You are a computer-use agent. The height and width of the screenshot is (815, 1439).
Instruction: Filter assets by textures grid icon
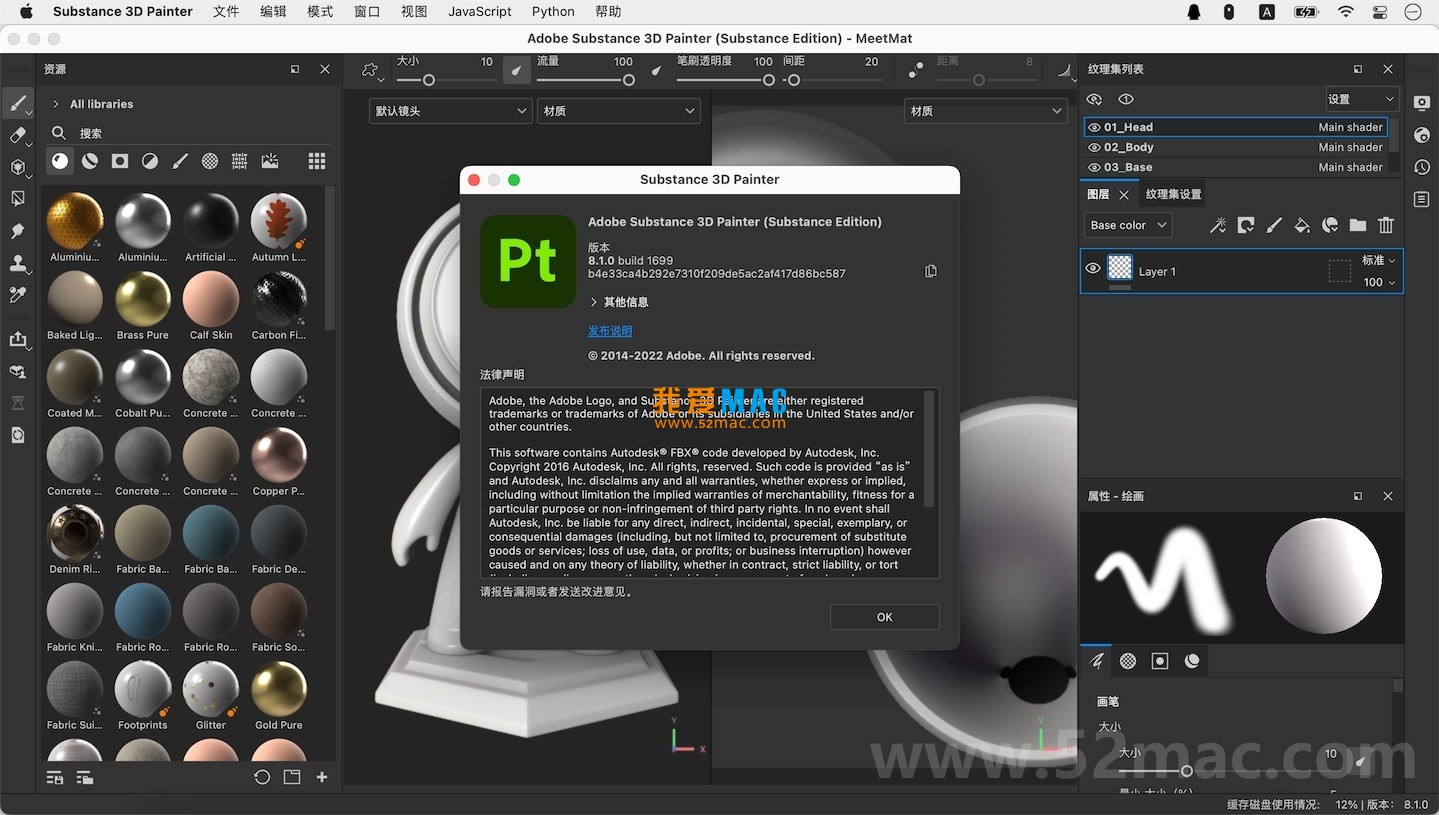click(x=240, y=161)
